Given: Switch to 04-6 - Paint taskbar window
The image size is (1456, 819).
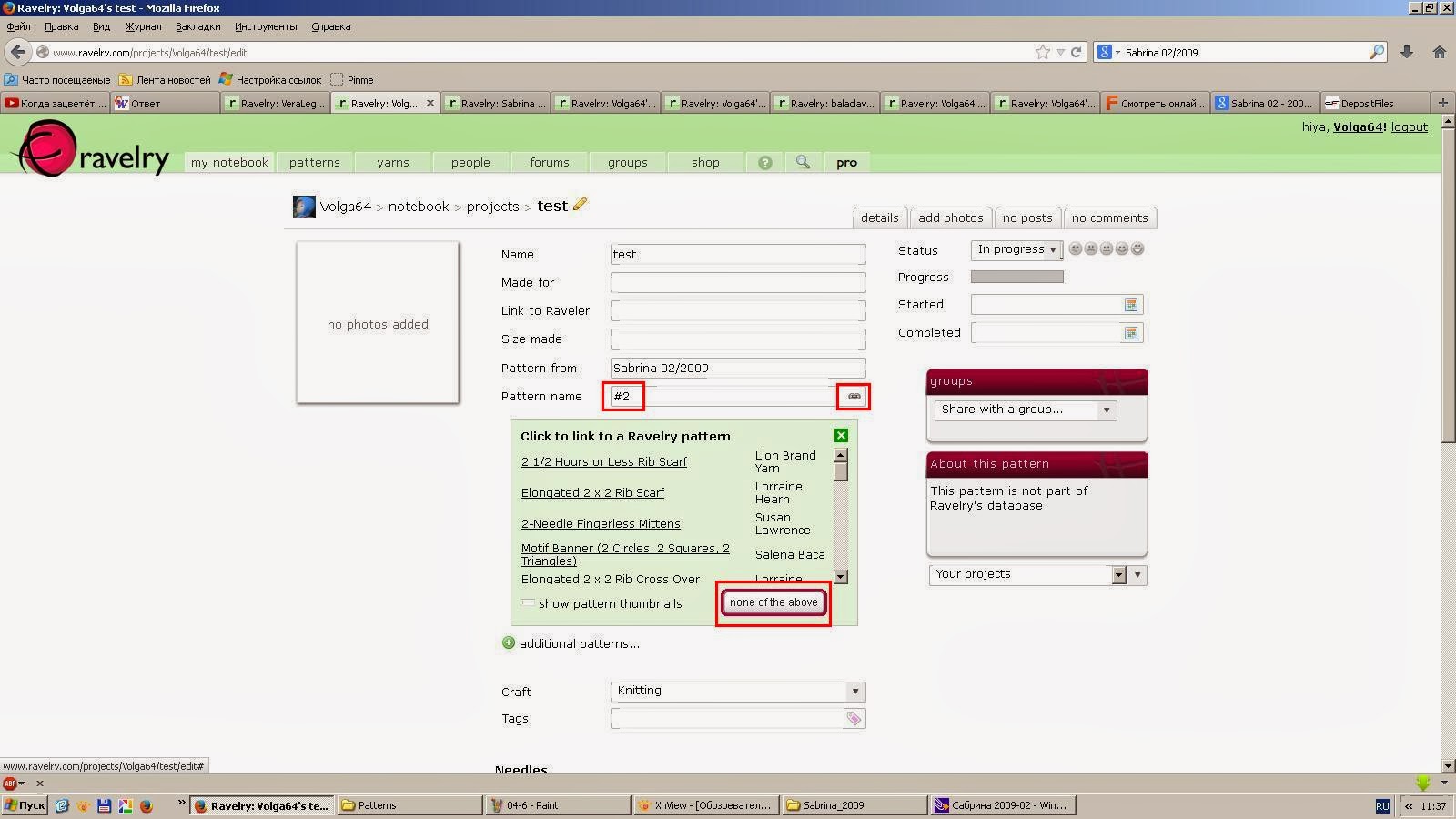Looking at the screenshot, I should [558, 805].
